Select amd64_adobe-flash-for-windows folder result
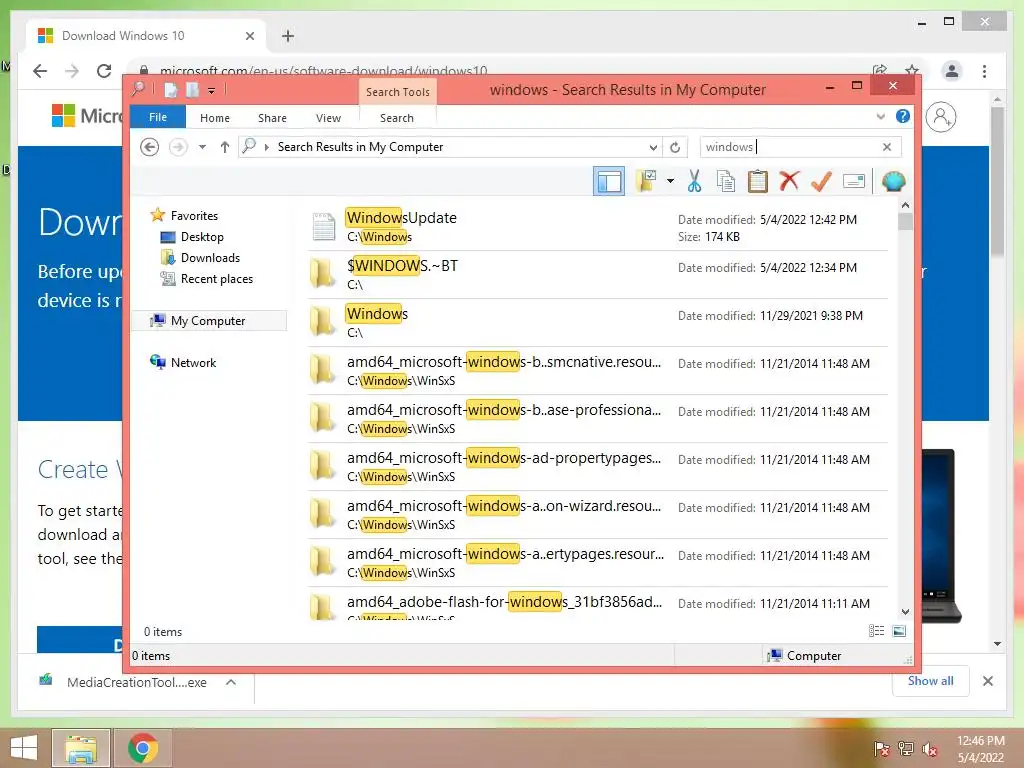1024x768 pixels. 598,604
